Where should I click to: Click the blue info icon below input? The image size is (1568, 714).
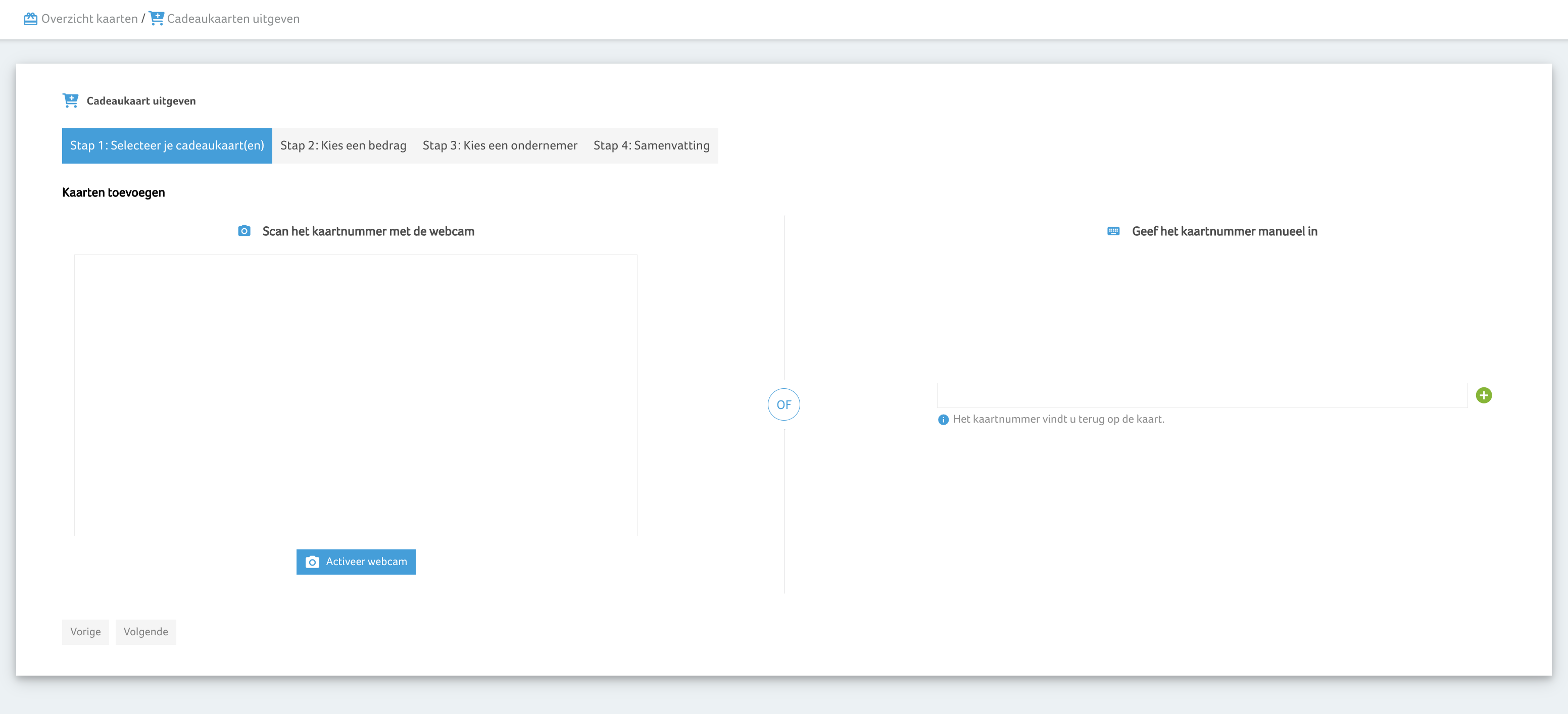(943, 420)
